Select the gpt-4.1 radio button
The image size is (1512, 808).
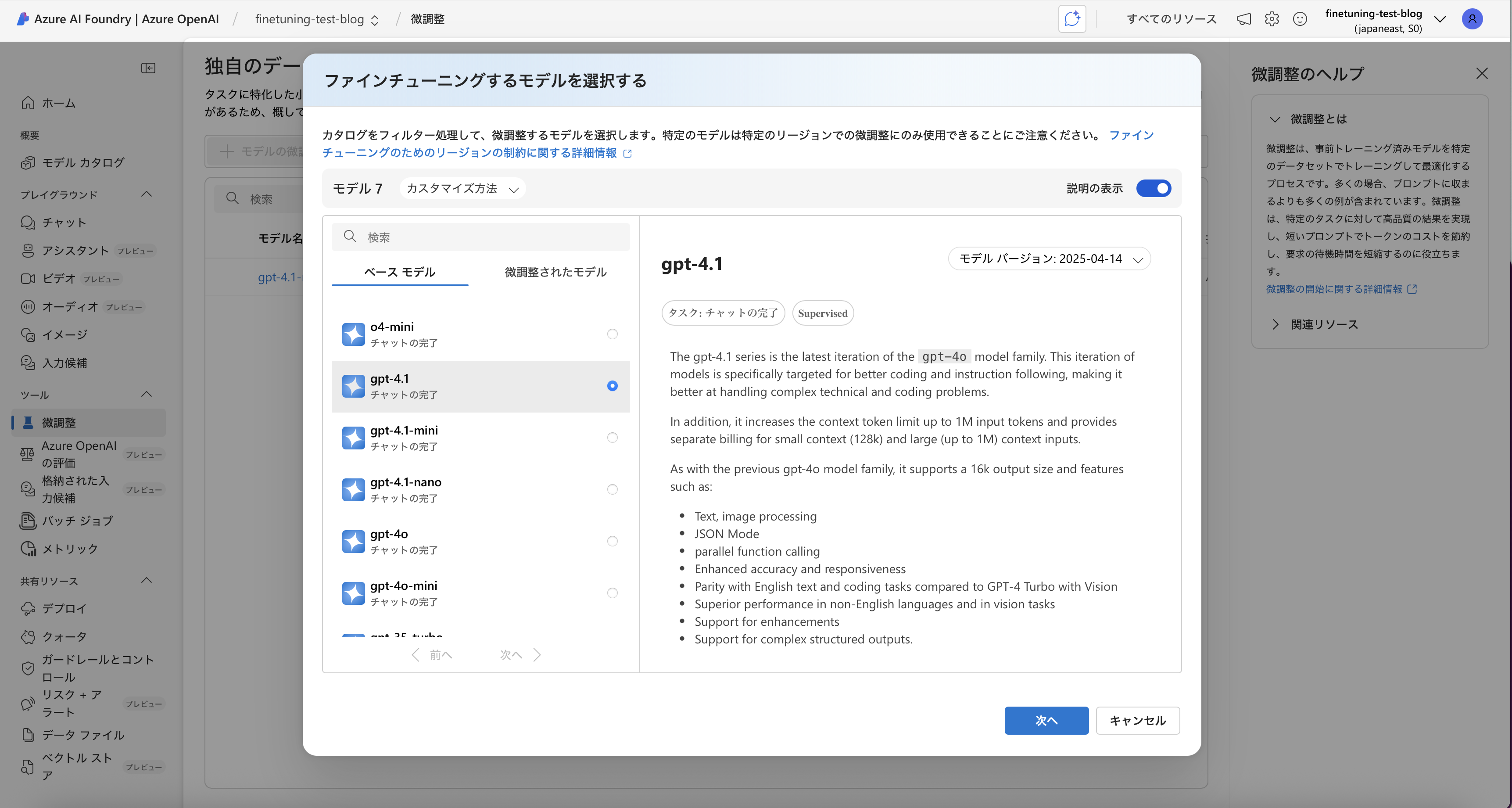612,386
